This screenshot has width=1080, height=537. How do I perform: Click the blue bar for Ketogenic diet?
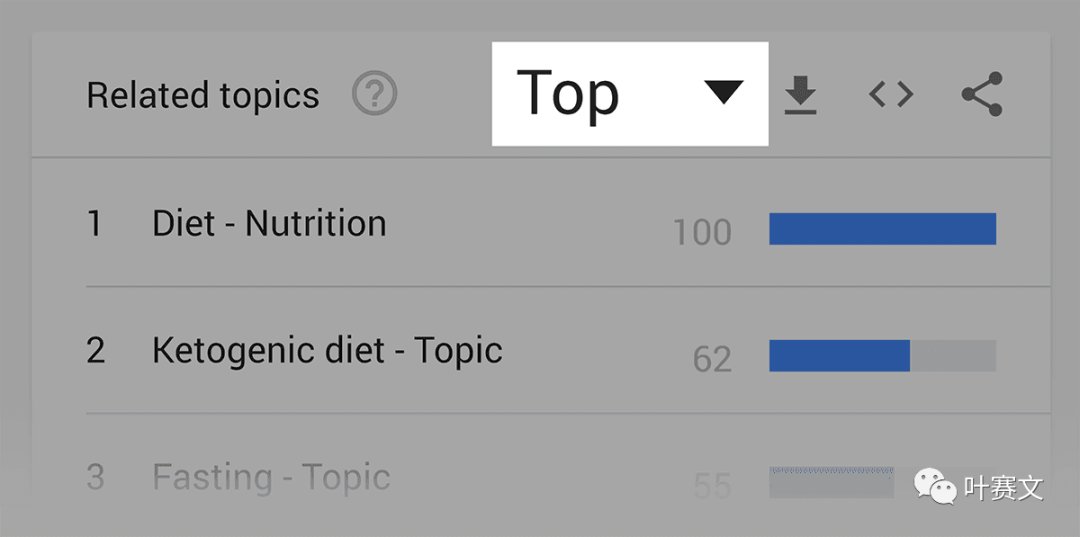tap(840, 355)
